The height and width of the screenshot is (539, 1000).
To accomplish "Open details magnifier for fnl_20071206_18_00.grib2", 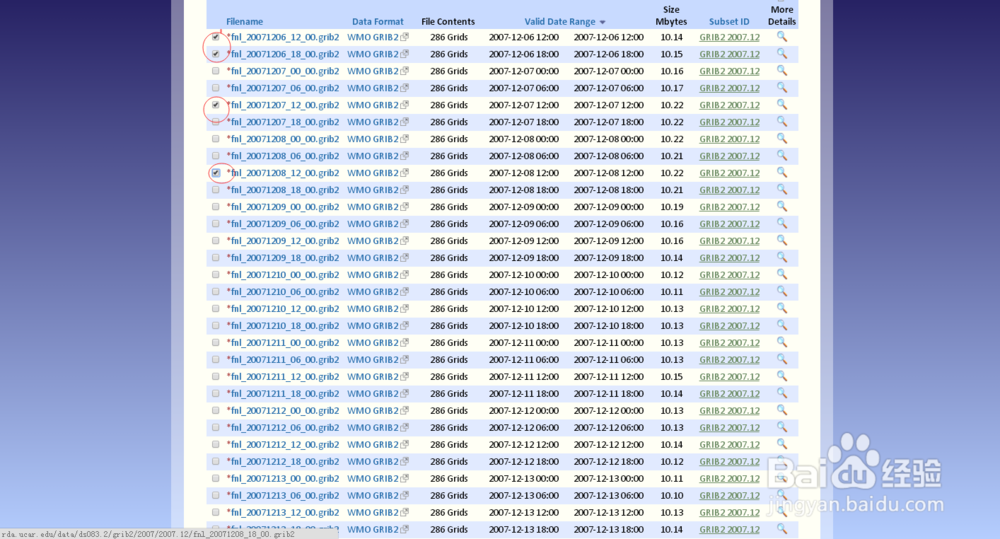I will (x=782, y=54).
